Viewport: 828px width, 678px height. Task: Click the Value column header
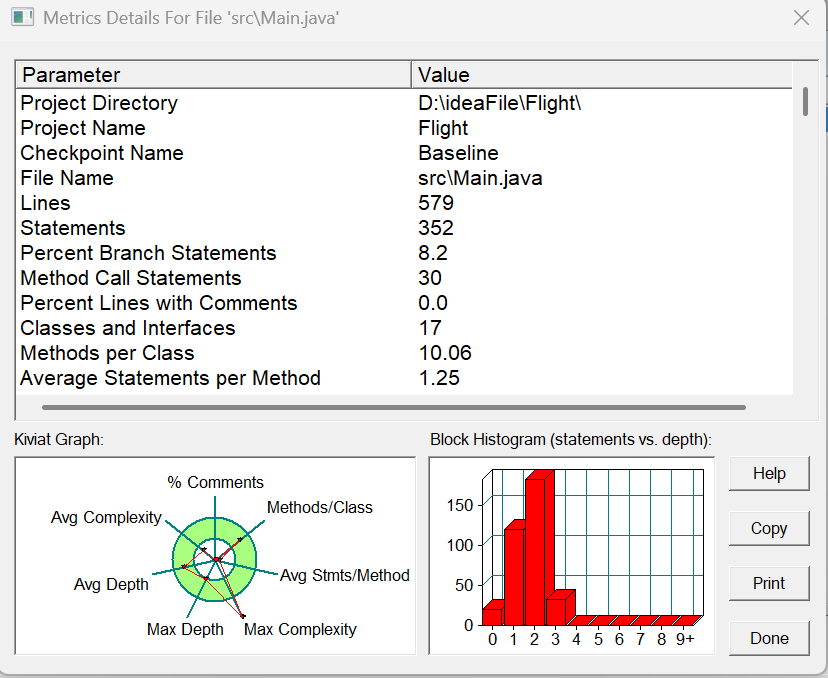(x=602, y=75)
